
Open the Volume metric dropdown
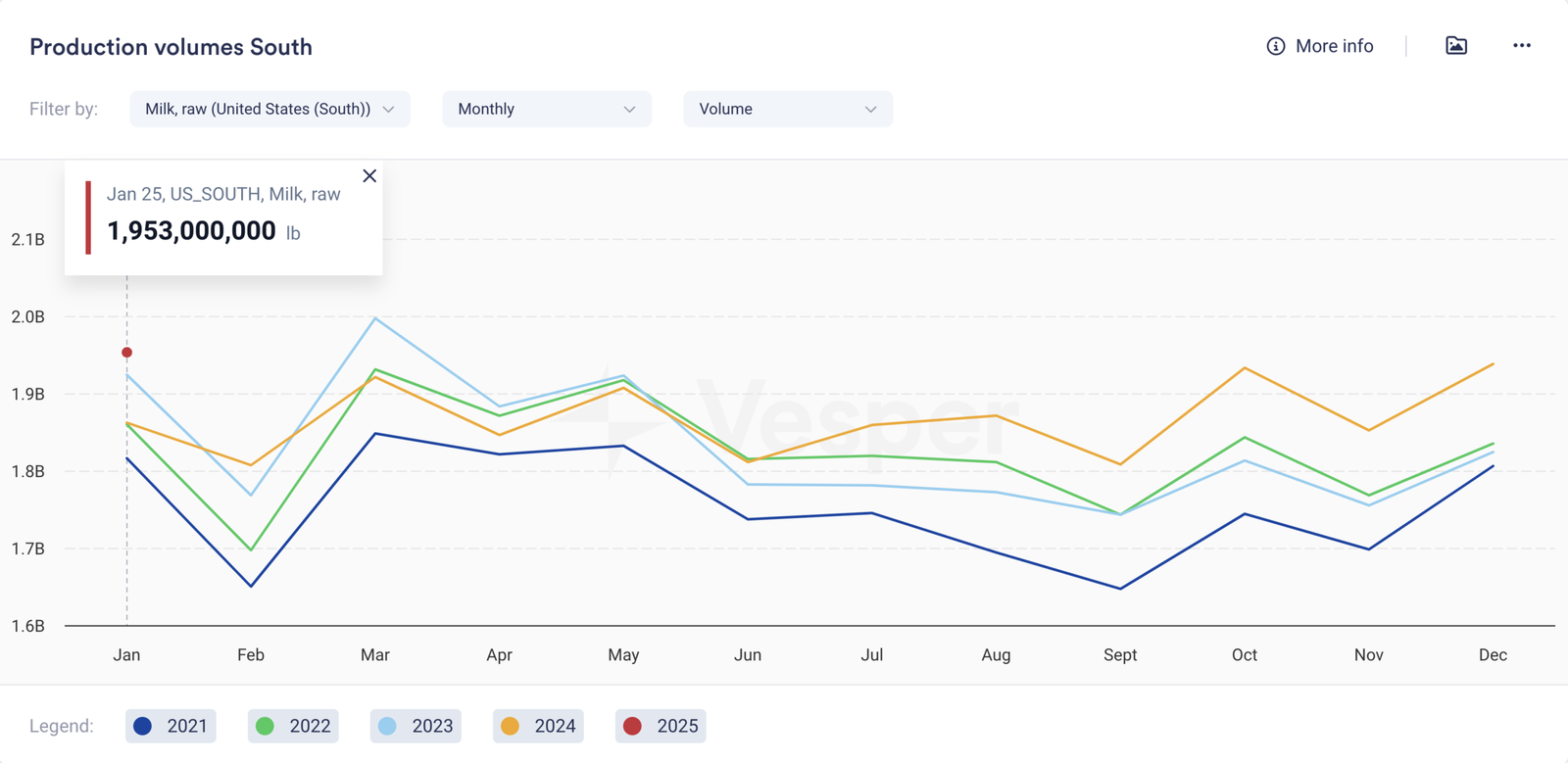click(787, 109)
